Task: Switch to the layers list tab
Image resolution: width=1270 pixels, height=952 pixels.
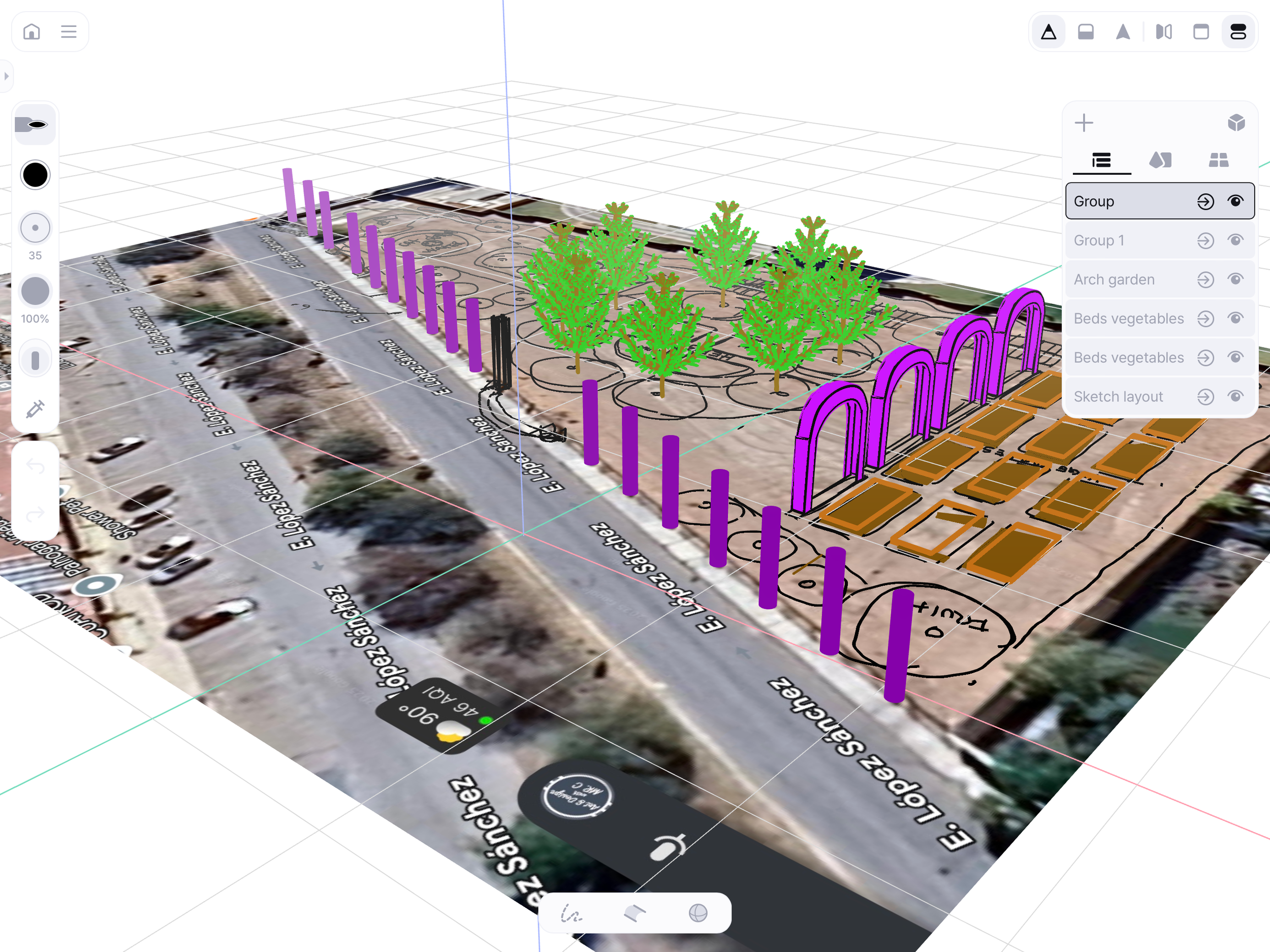Action: coord(1101,160)
